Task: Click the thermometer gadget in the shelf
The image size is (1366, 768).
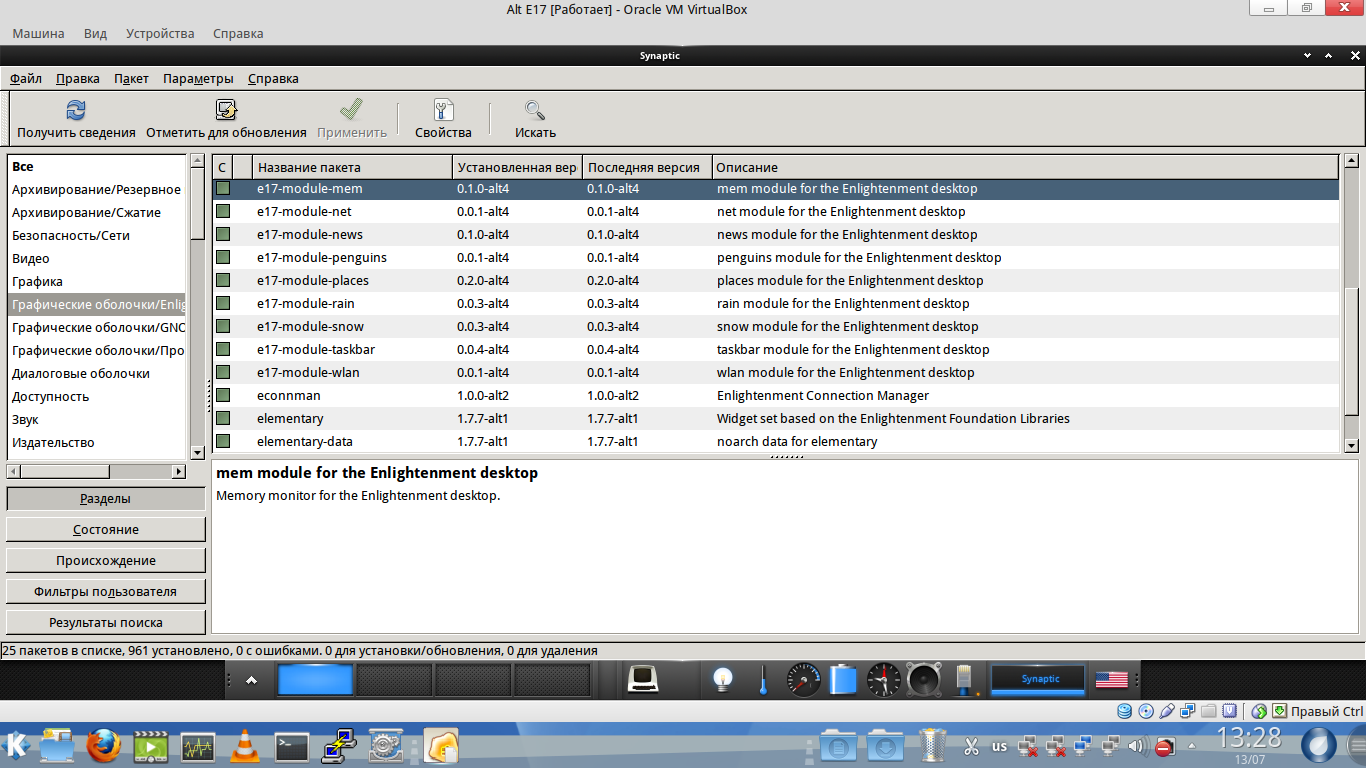Action: click(x=762, y=680)
